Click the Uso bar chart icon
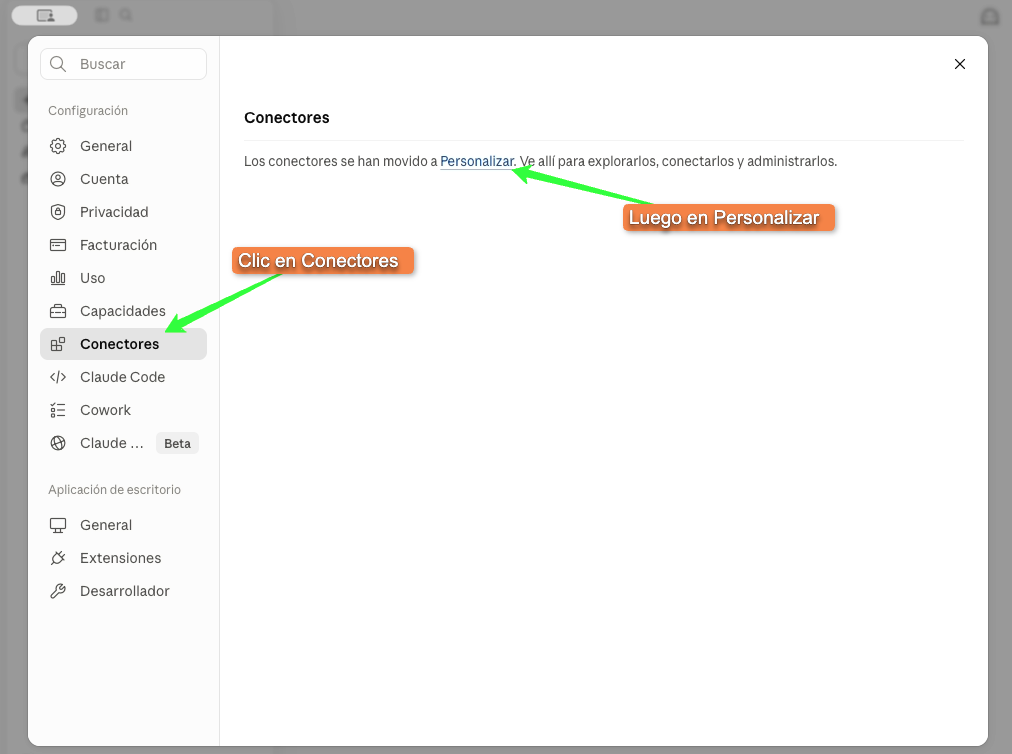1012x754 pixels. (58, 278)
